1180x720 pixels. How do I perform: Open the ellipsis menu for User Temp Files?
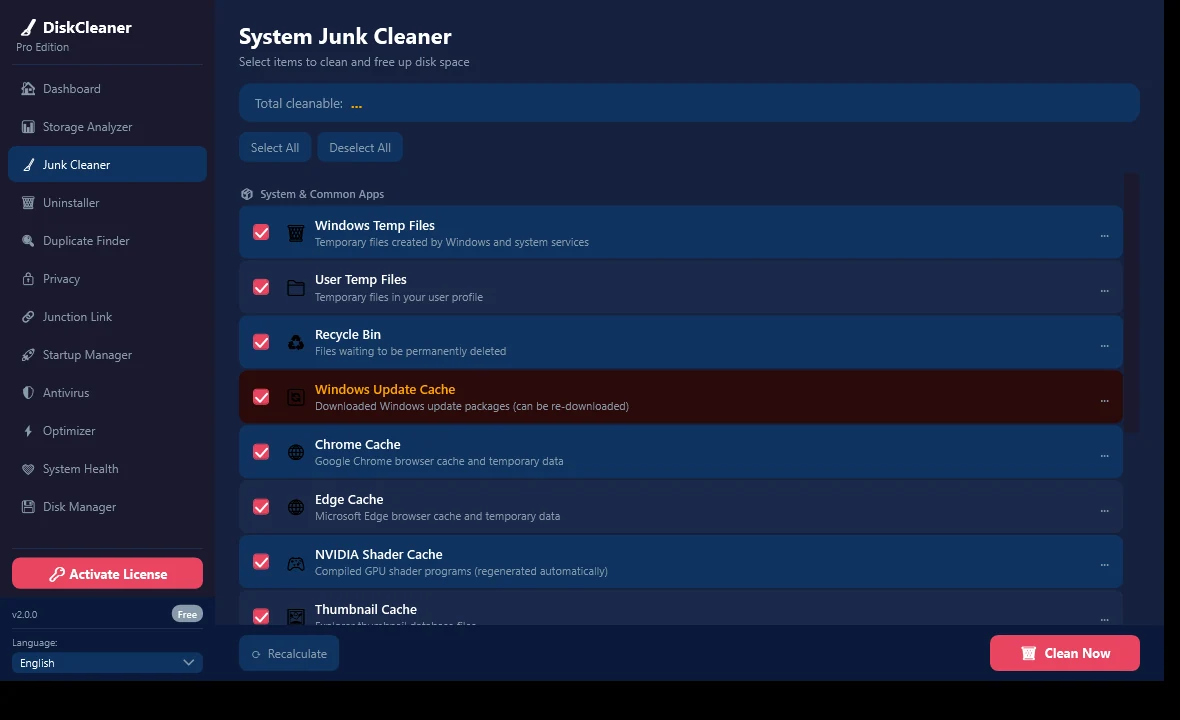pyautogui.click(x=1104, y=290)
